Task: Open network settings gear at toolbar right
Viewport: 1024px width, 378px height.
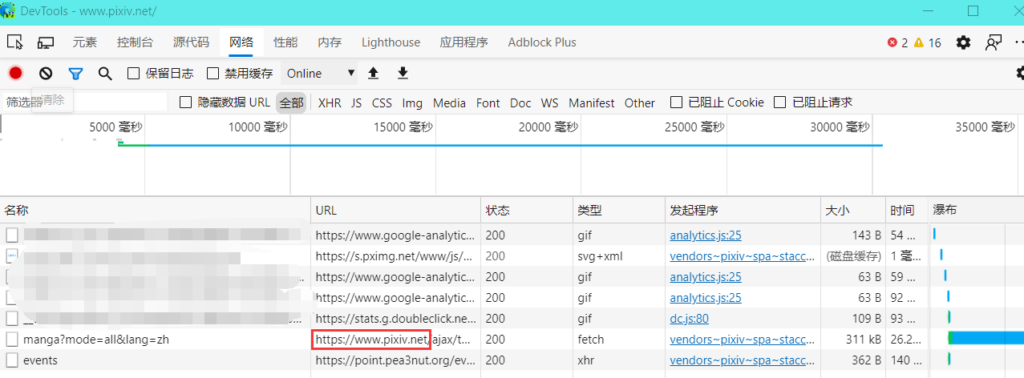Action: tap(1020, 72)
